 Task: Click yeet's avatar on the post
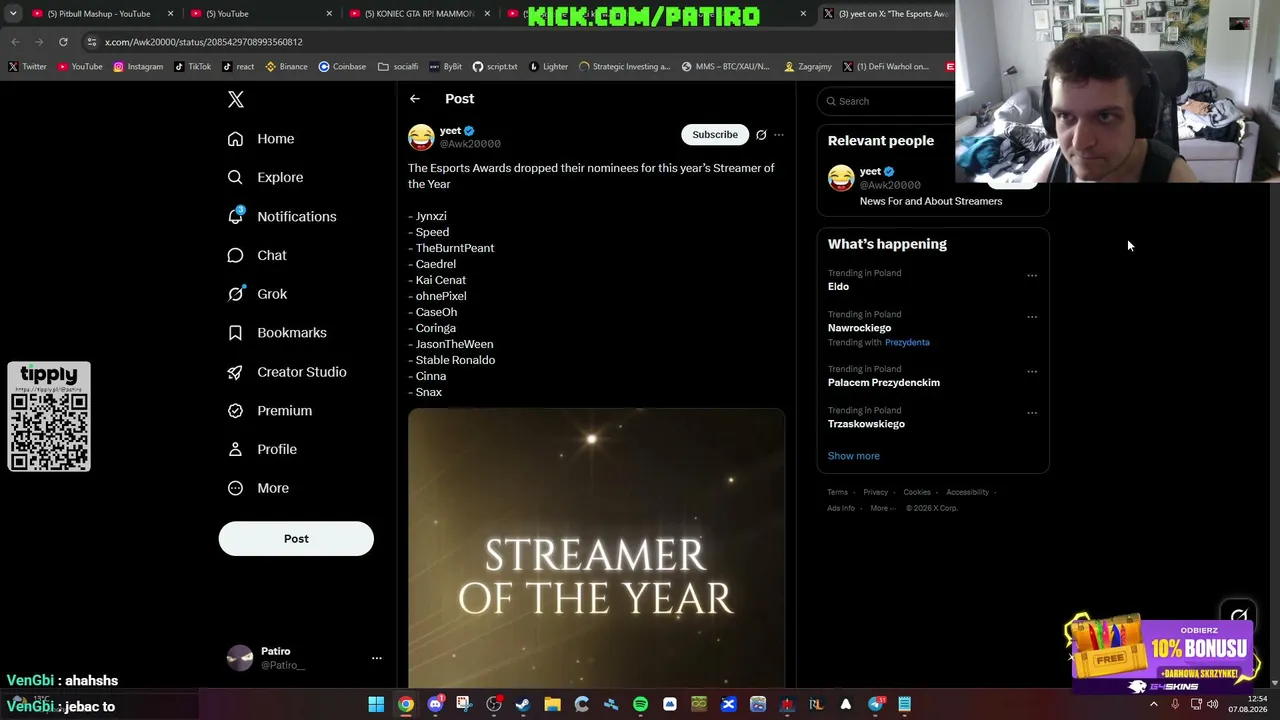[x=421, y=137]
